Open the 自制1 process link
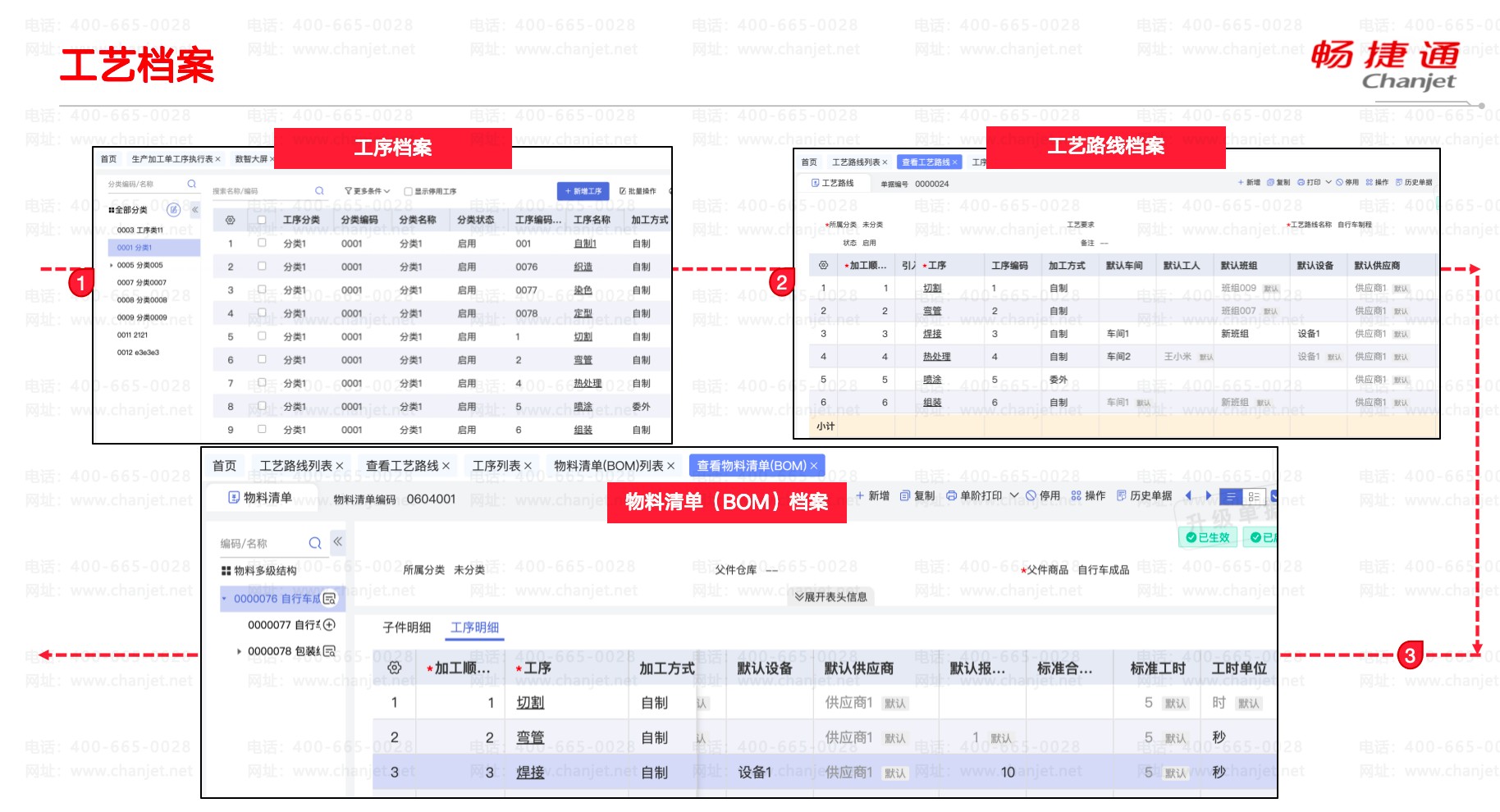The image size is (1500, 812). (x=584, y=244)
